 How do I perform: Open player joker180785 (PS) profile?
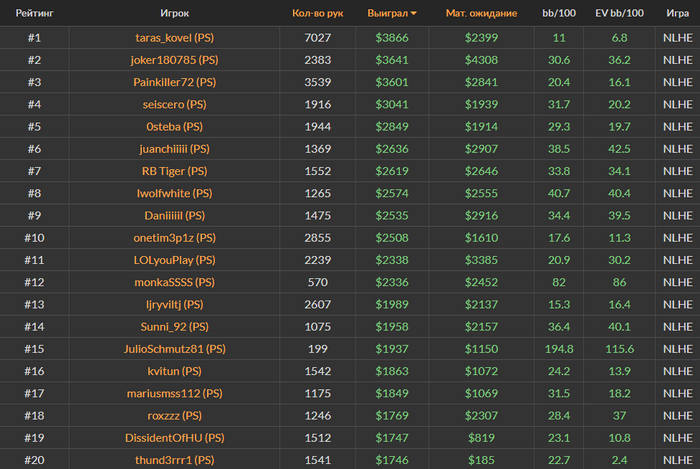tap(174, 59)
